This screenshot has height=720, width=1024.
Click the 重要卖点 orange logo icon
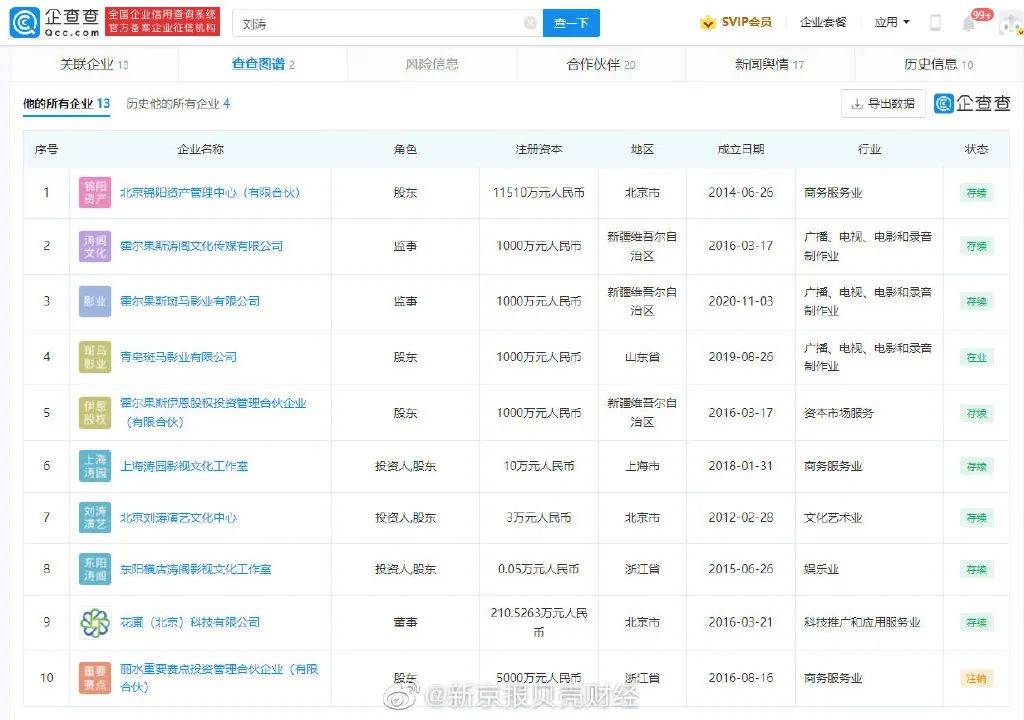tap(95, 678)
